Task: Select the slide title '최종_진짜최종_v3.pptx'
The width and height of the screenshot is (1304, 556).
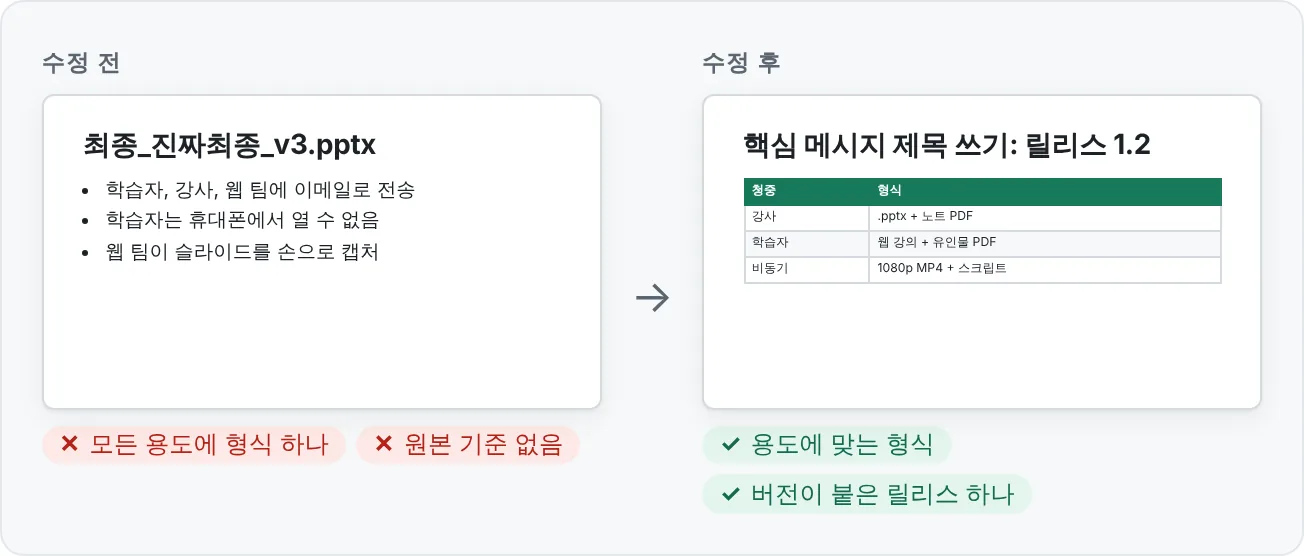Action: [x=230, y=145]
